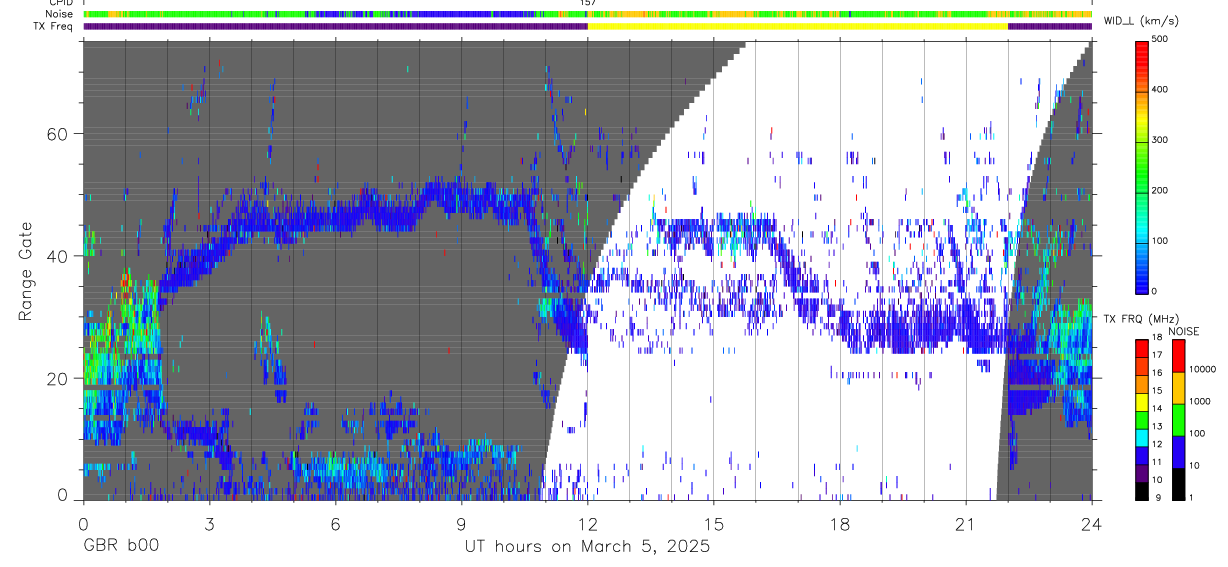Click the purple segment of the TX Freq strip
This screenshot has height=567, width=1228.
[335, 26]
